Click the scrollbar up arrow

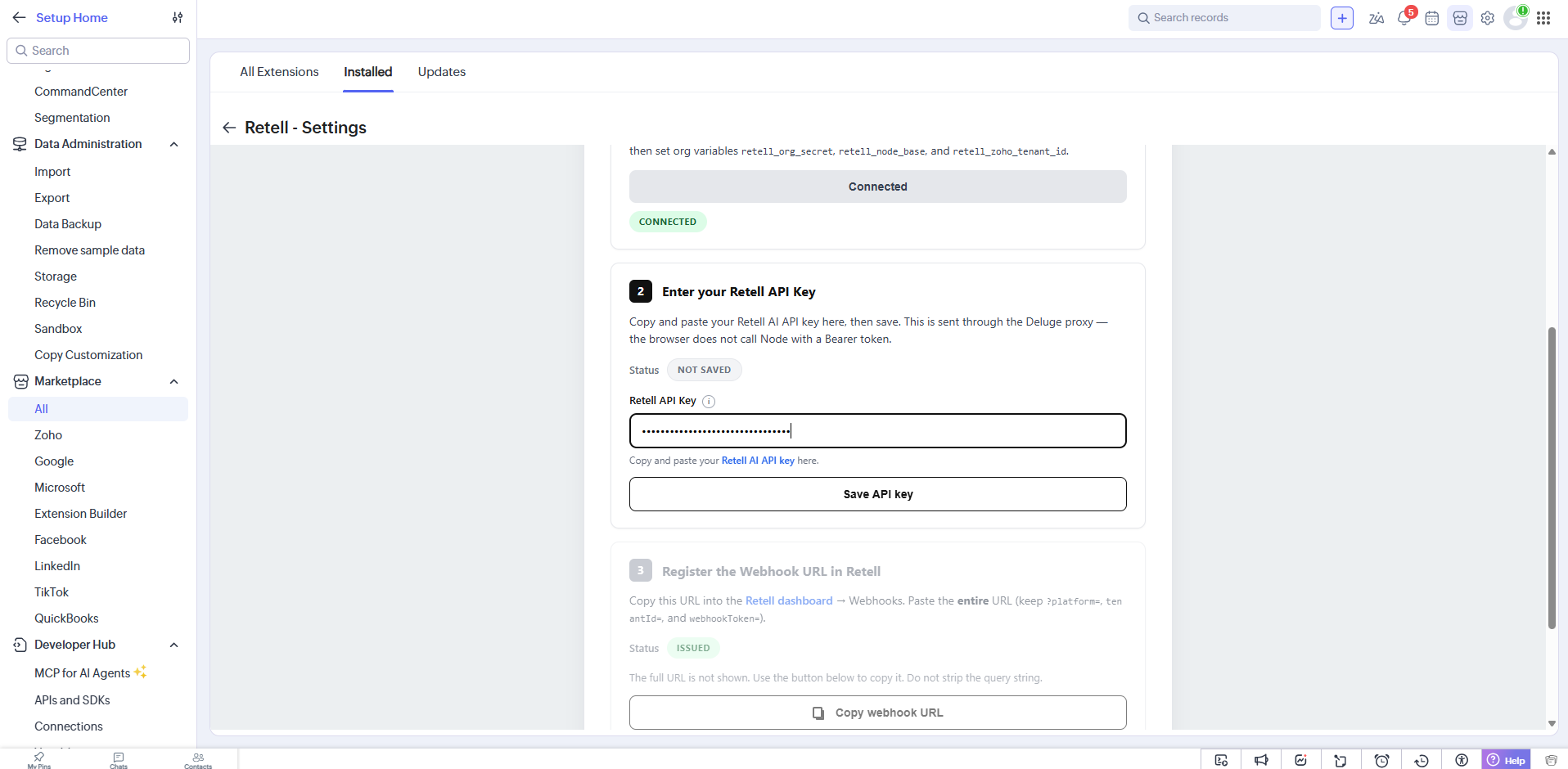point(1552,151)
